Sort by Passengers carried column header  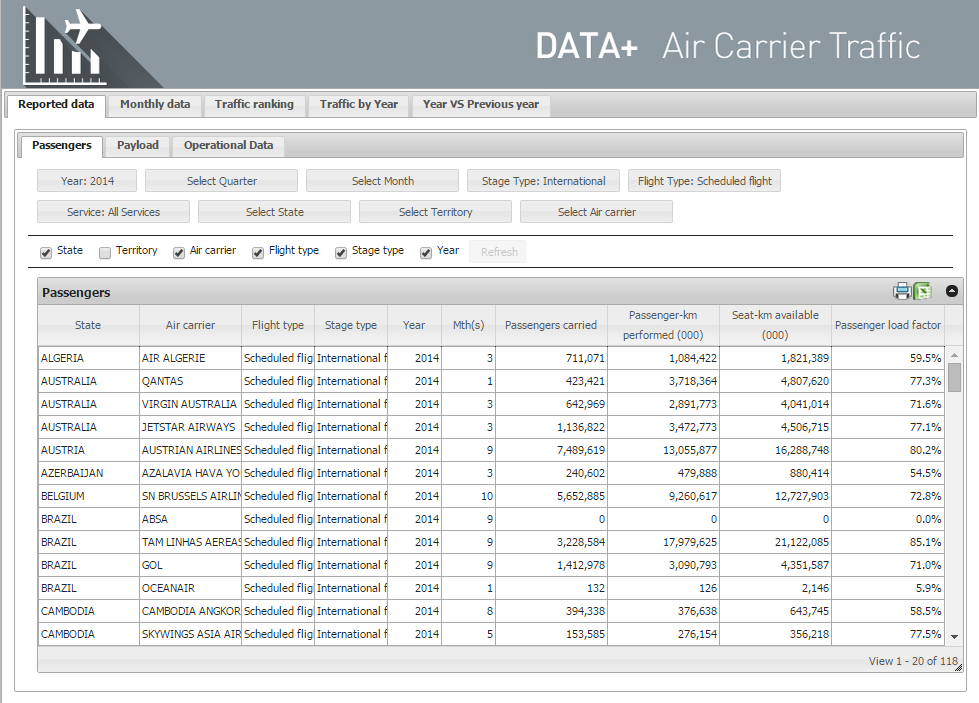(x=551, y=325)
